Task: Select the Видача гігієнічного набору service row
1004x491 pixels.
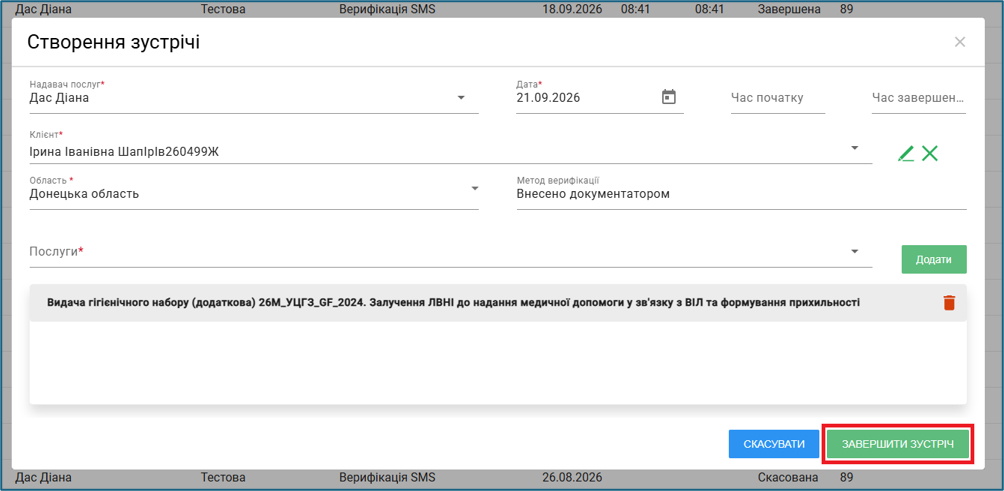Action: [498, 302]
